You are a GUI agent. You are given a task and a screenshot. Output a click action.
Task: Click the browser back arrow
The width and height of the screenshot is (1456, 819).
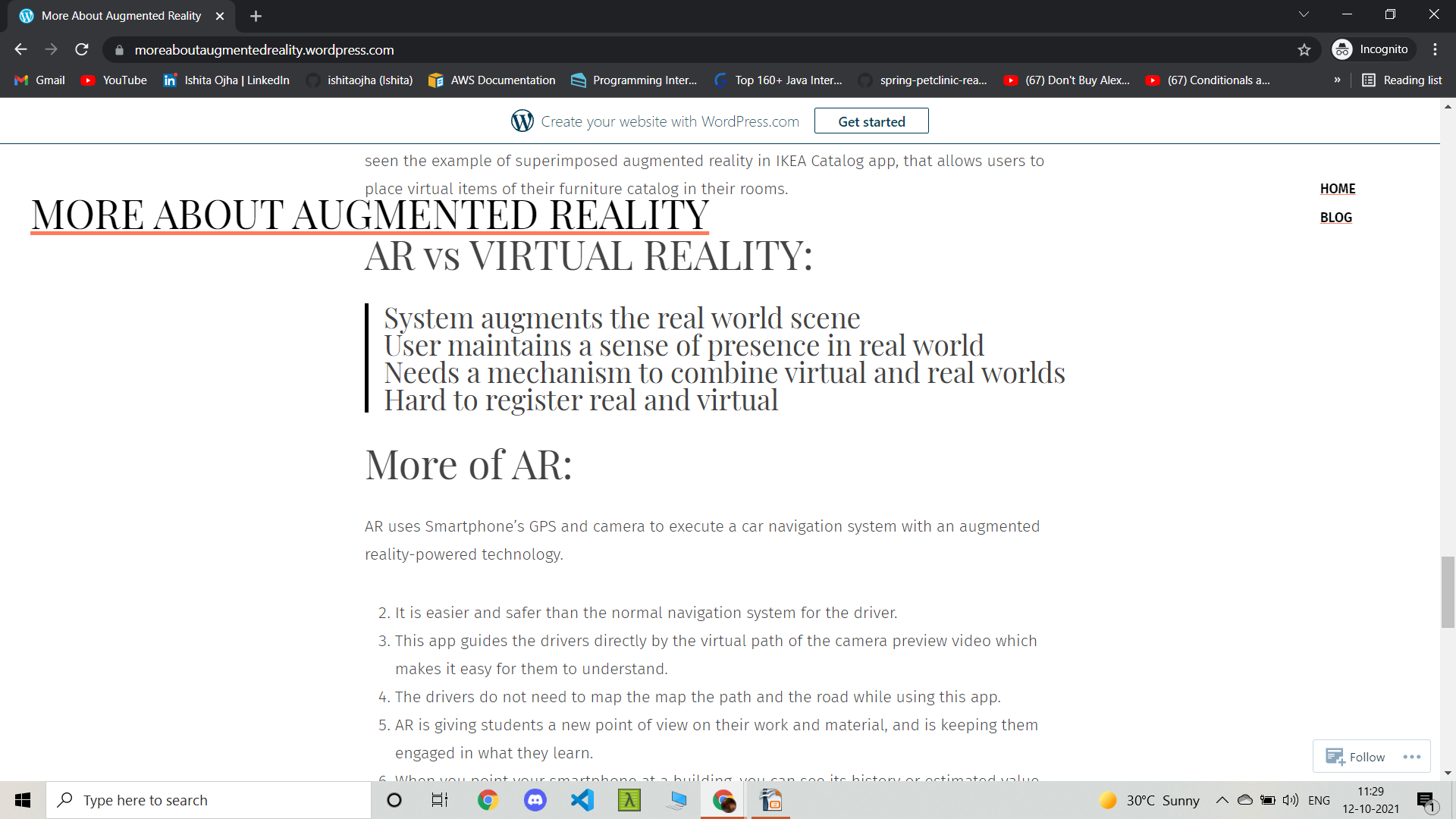(x=20, y=50)
